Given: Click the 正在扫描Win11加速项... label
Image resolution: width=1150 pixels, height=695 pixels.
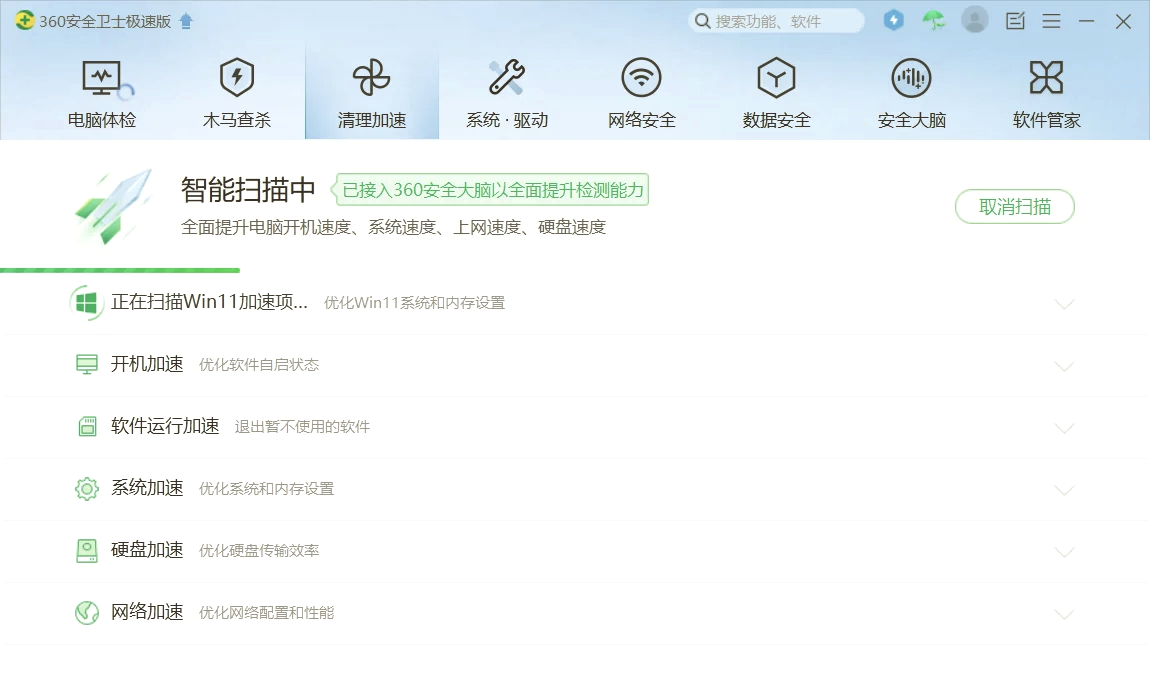Looking at the screenshot, I should tap(209, 302).
